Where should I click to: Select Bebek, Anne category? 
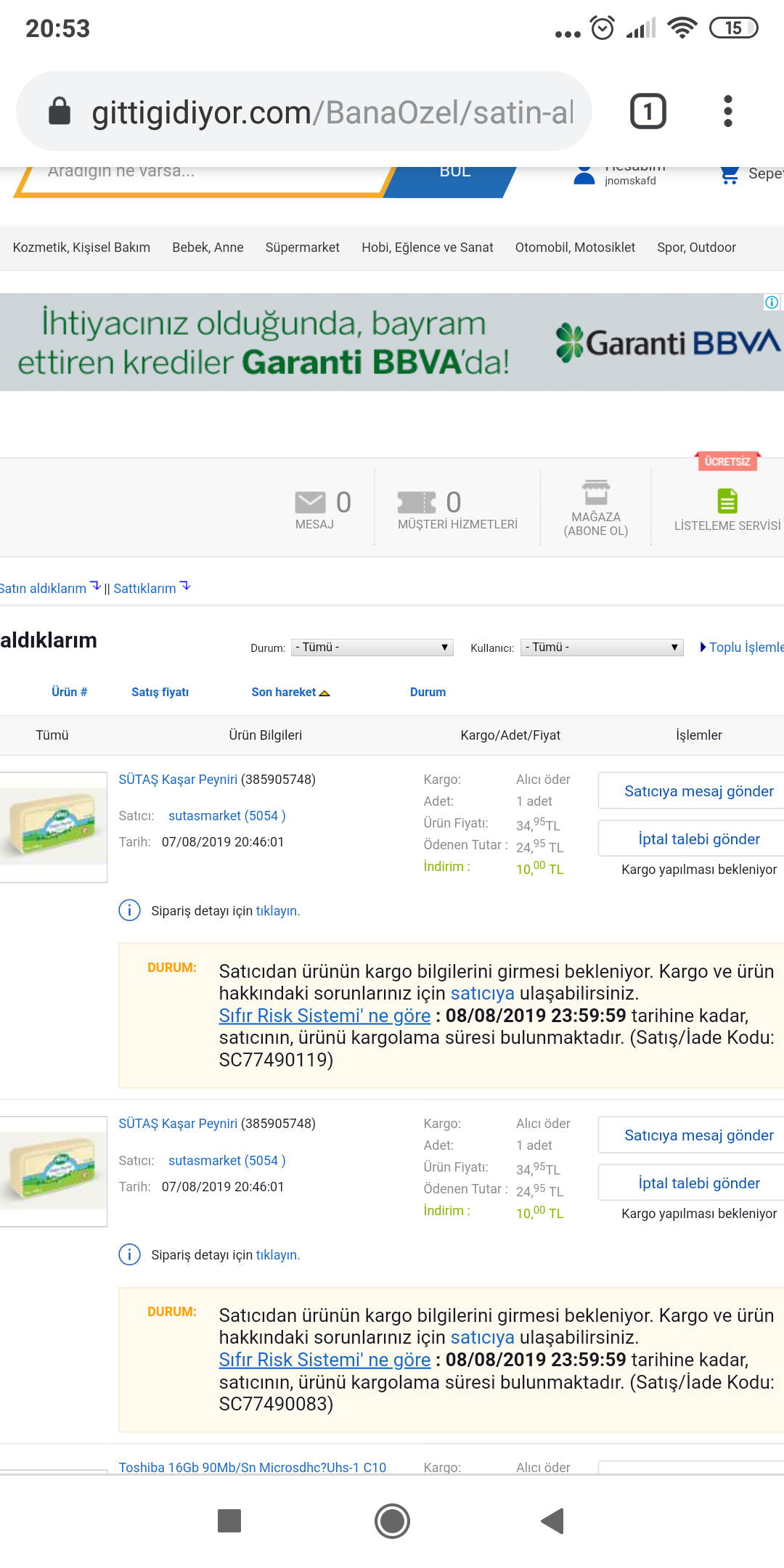(x=208, y=248)
